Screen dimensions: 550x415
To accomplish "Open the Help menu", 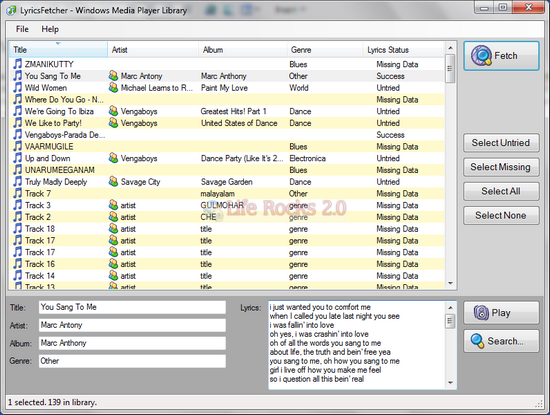I will pos(50,29).
